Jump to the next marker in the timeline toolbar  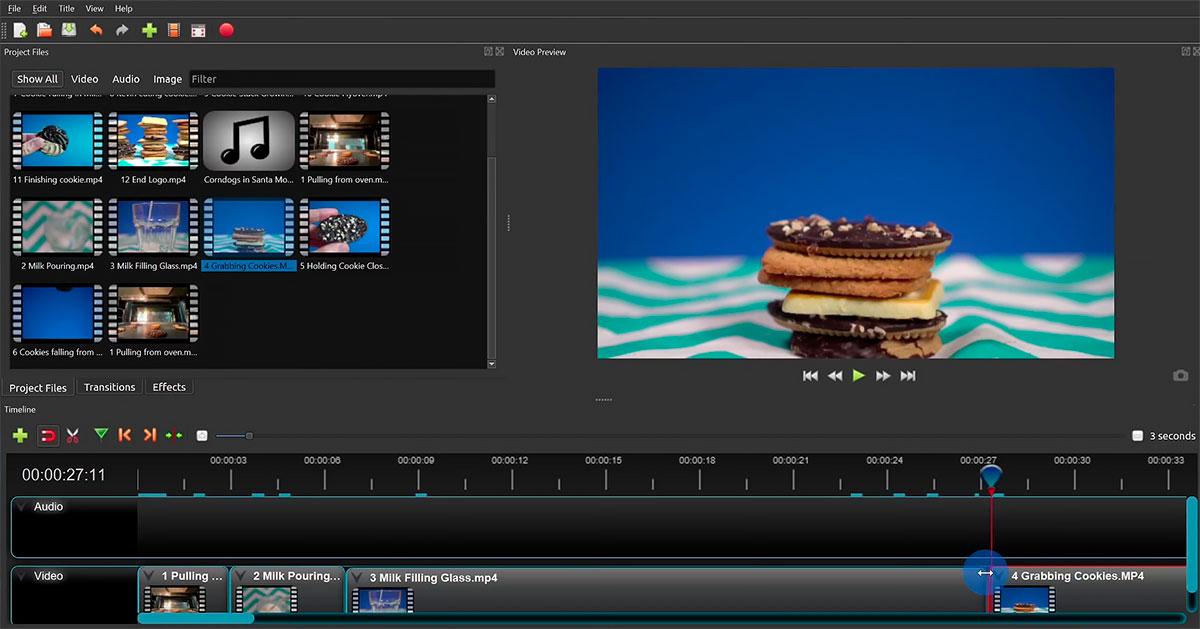[x=149, y=435]
